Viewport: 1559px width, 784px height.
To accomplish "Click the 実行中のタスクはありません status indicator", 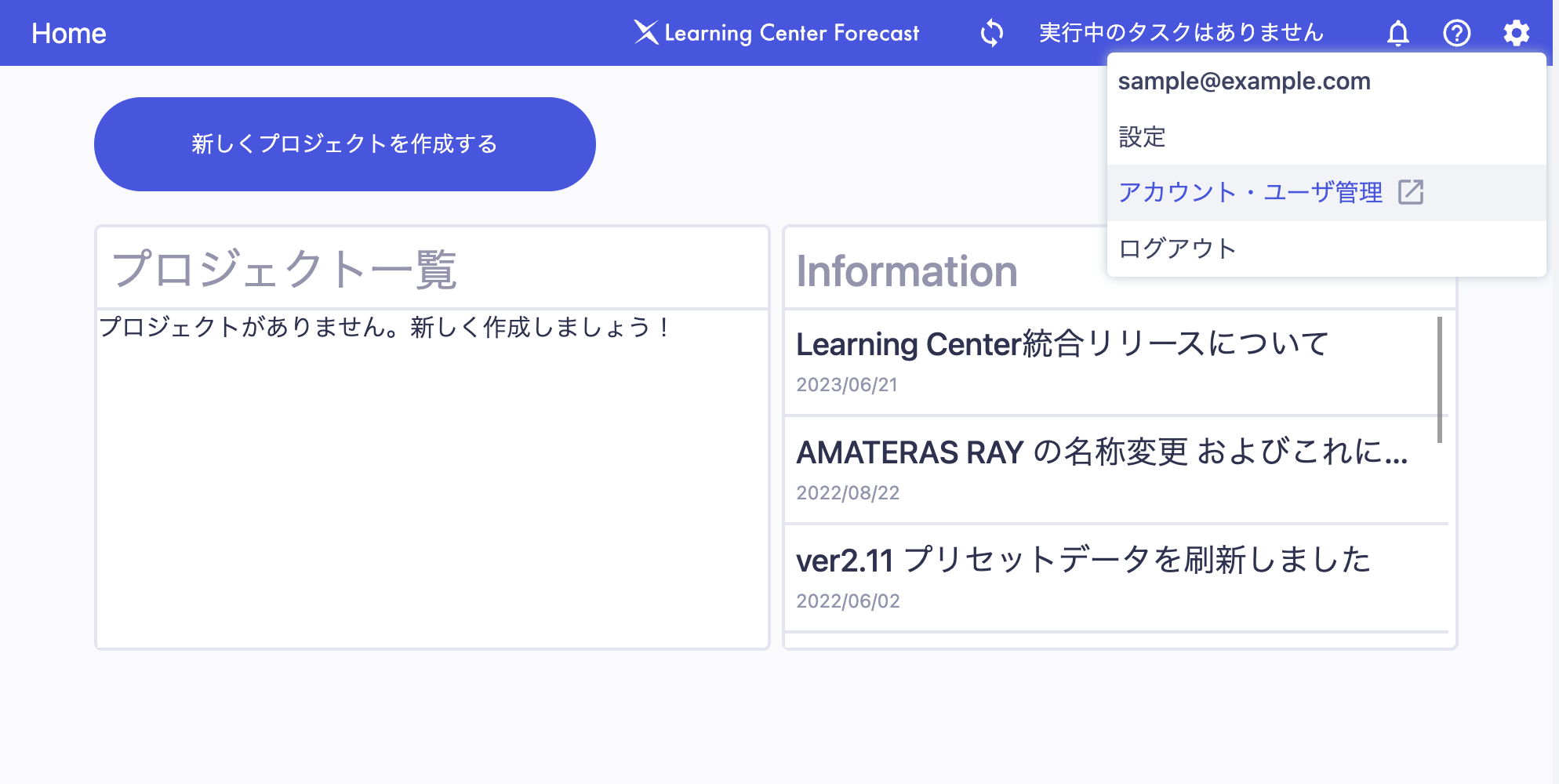I will pyautogui.click(x=1179, y=33).
